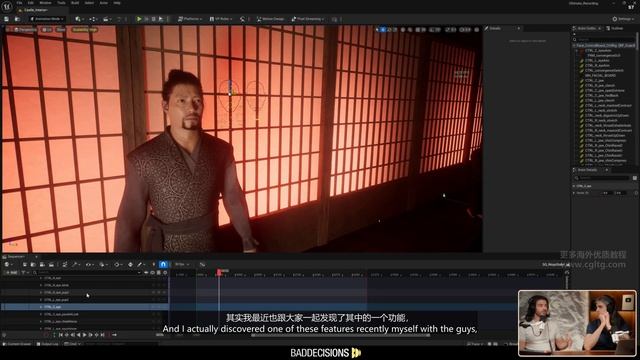640x360 pixels.
Task: Click the stop simulation icon
Action: (153, 19)
